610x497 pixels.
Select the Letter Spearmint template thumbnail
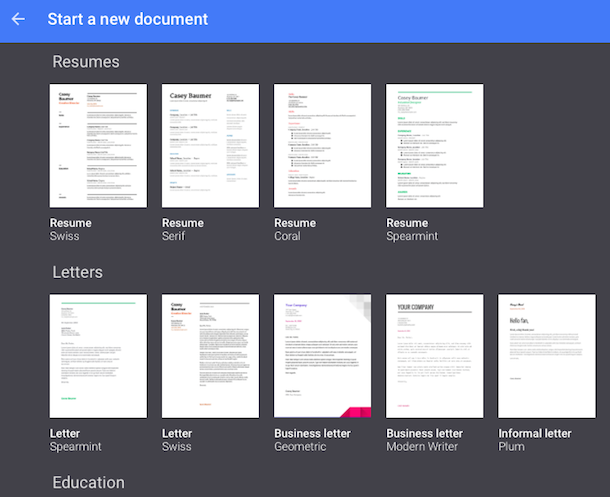[x=98, y=355]
